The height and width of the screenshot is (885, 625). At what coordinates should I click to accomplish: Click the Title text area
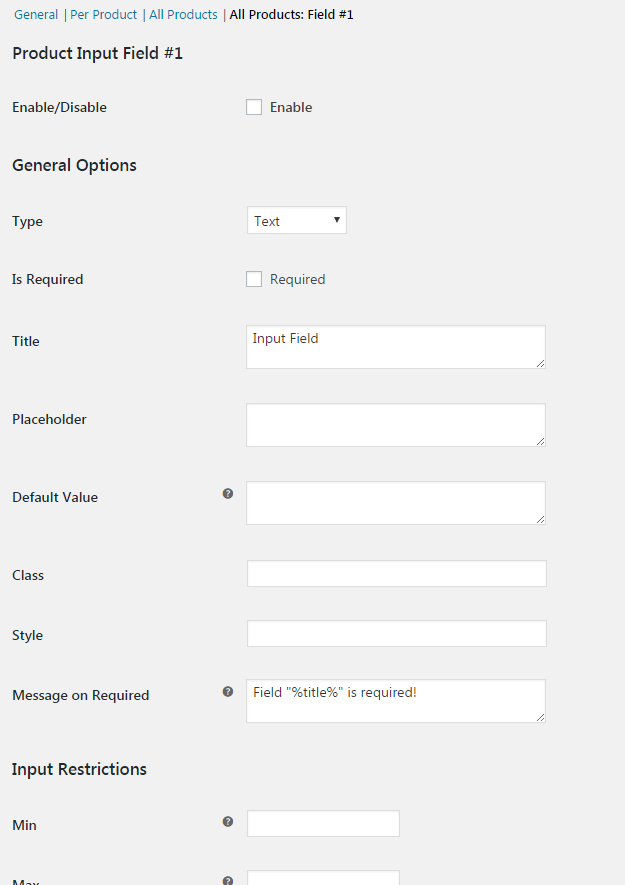pos(395,347)
